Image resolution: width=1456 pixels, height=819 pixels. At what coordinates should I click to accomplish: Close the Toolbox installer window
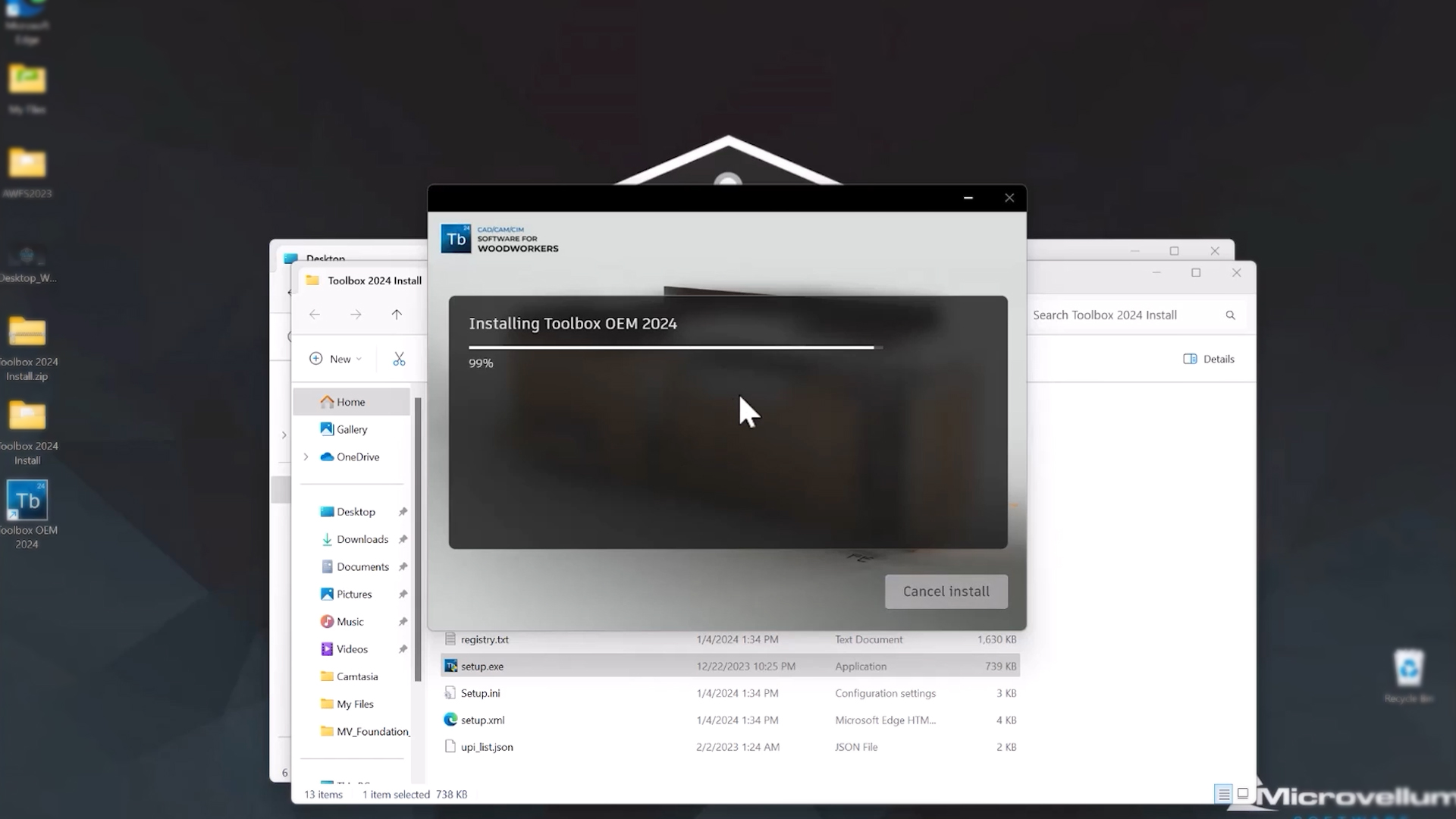pos(1009,198)
